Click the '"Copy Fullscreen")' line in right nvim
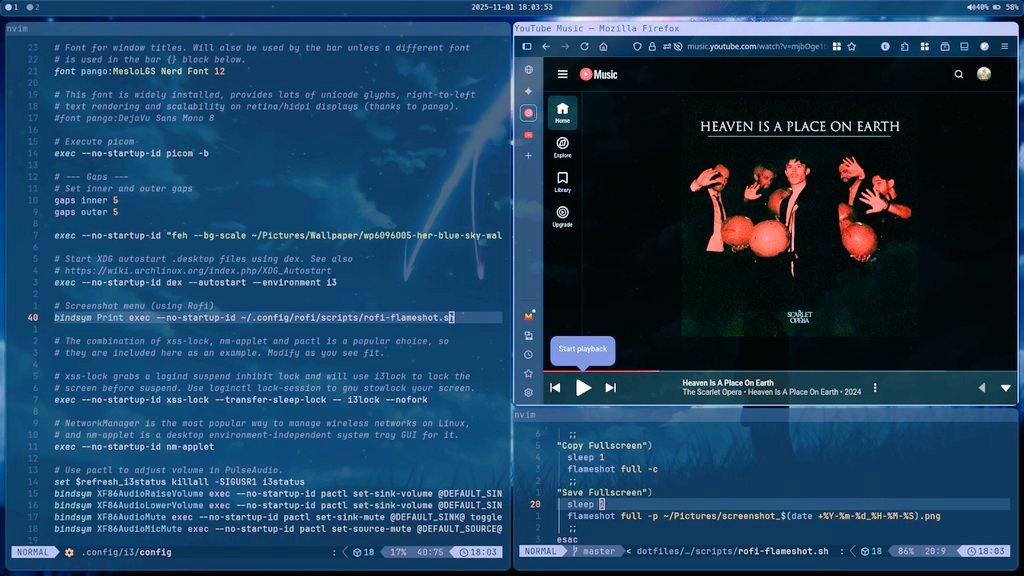The height and width of the screenshot is (576, 1024). coord(604,445)
